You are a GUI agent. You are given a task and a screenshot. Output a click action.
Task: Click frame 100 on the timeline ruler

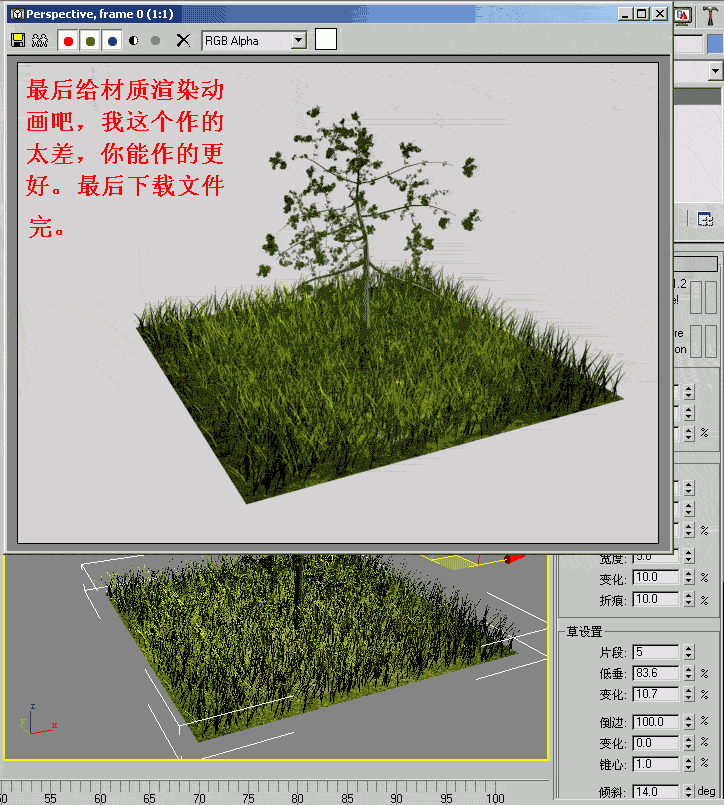tap(495, 798)
